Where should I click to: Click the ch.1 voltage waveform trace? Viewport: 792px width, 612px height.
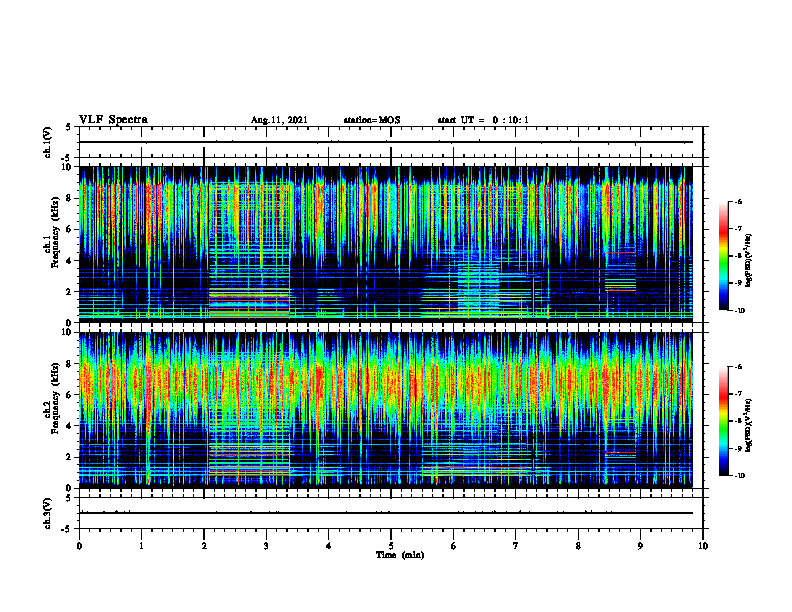[385, 142]
